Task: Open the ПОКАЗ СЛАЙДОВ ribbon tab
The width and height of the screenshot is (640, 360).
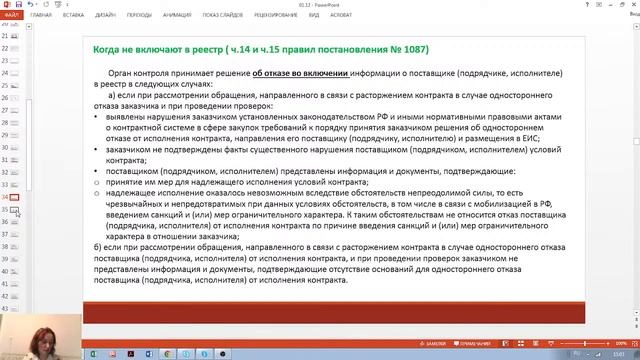Action: click(x=223, y=15)
